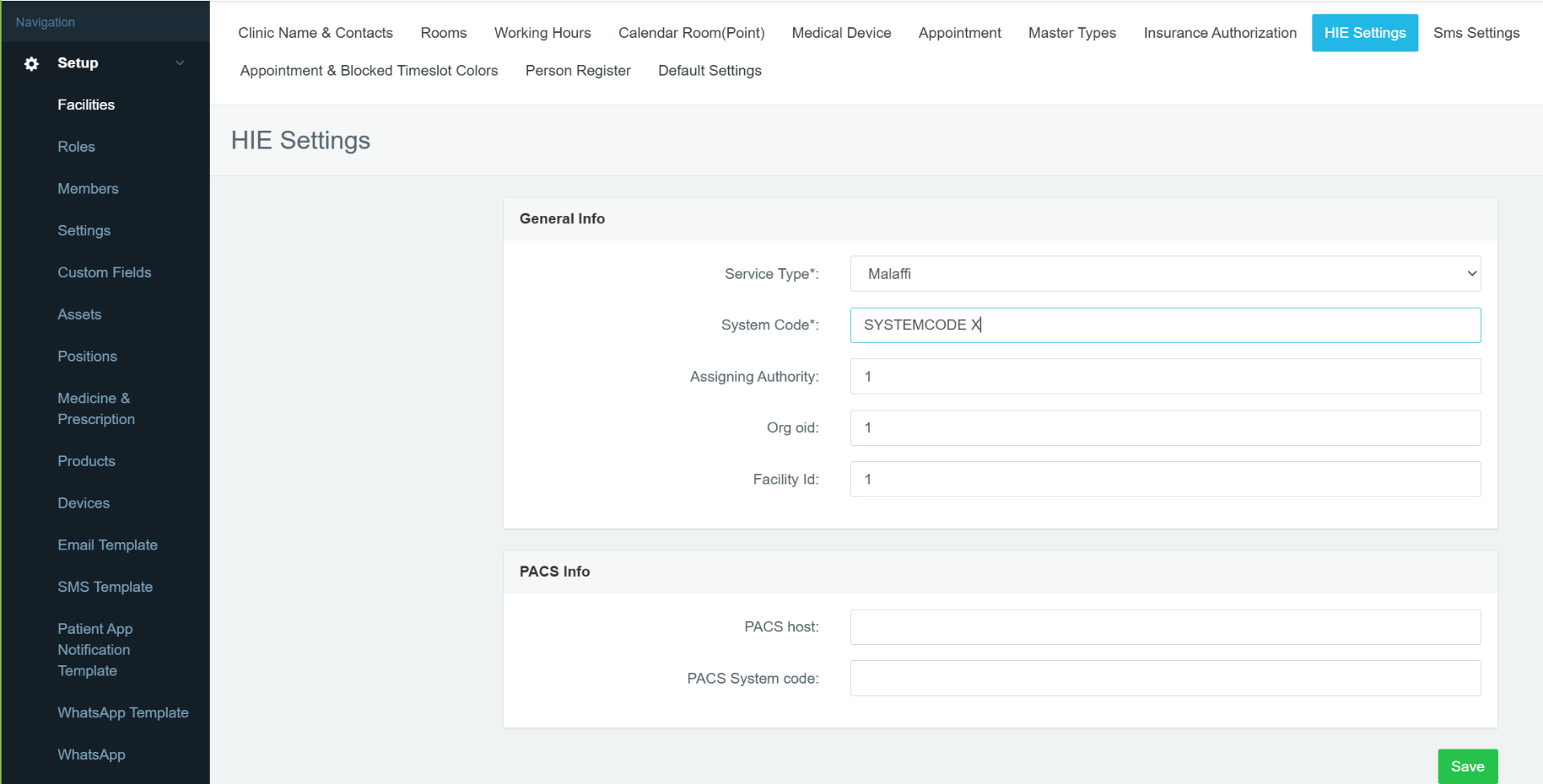Open the Facilities sidebar item
Screen dimensions: 1543x784
click(x=86, y=104)
